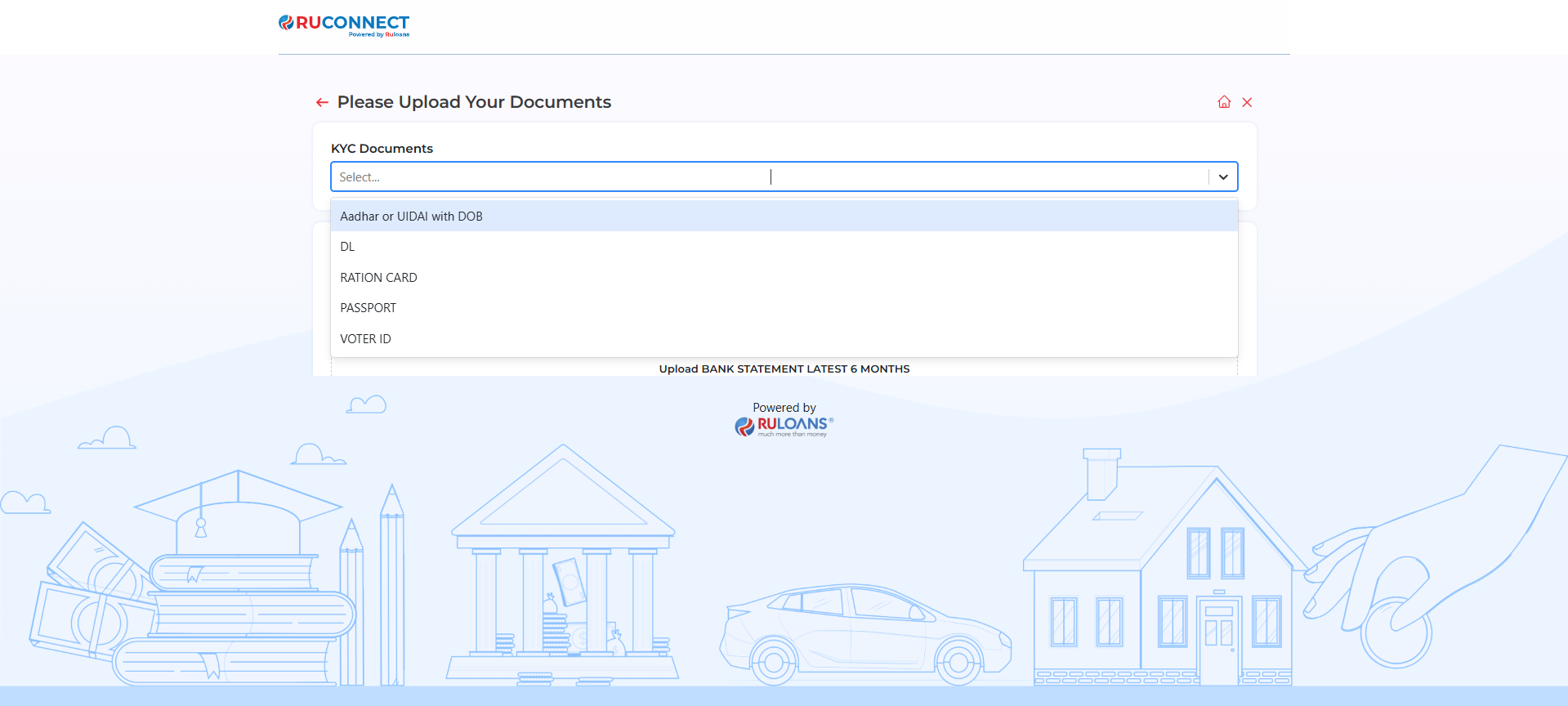Select Aadhar or UIDAI with DOB option

coord(411,217)
